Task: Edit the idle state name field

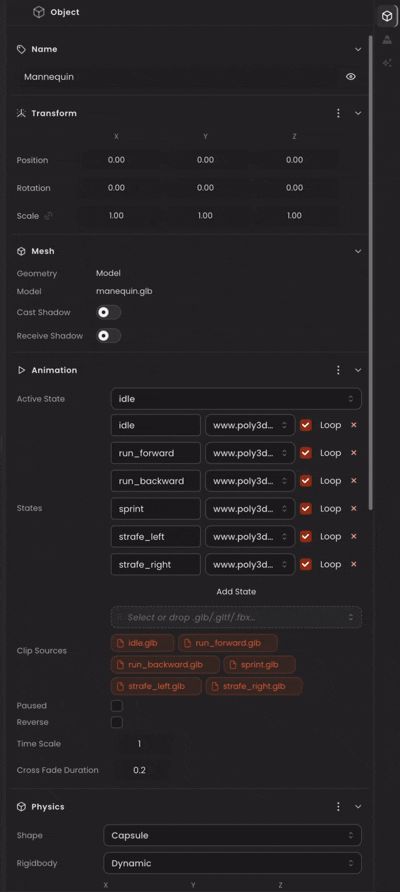Action: (156, 425)
